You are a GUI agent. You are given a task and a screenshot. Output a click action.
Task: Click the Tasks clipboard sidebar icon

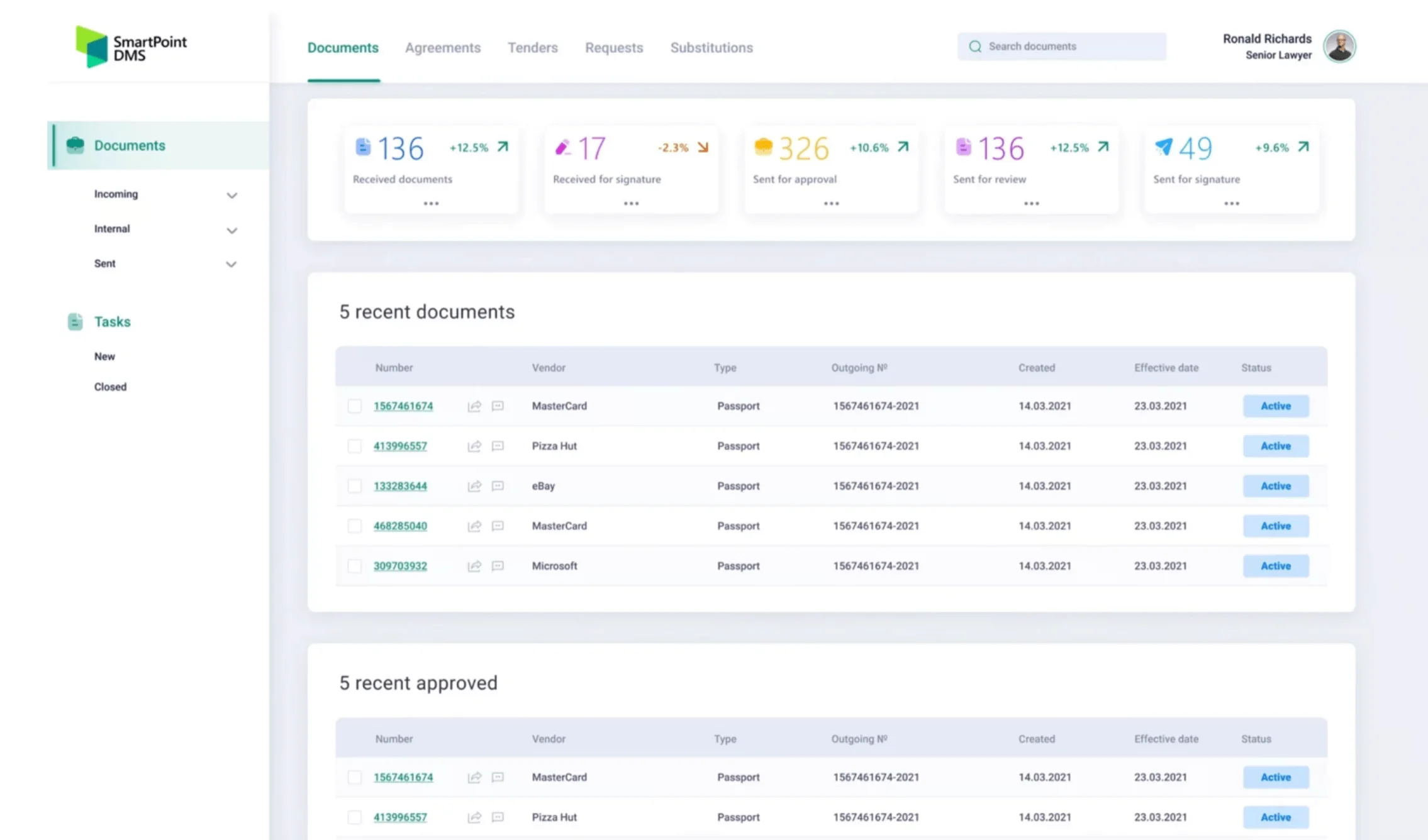pyautogui.click(x=75, y=322)
